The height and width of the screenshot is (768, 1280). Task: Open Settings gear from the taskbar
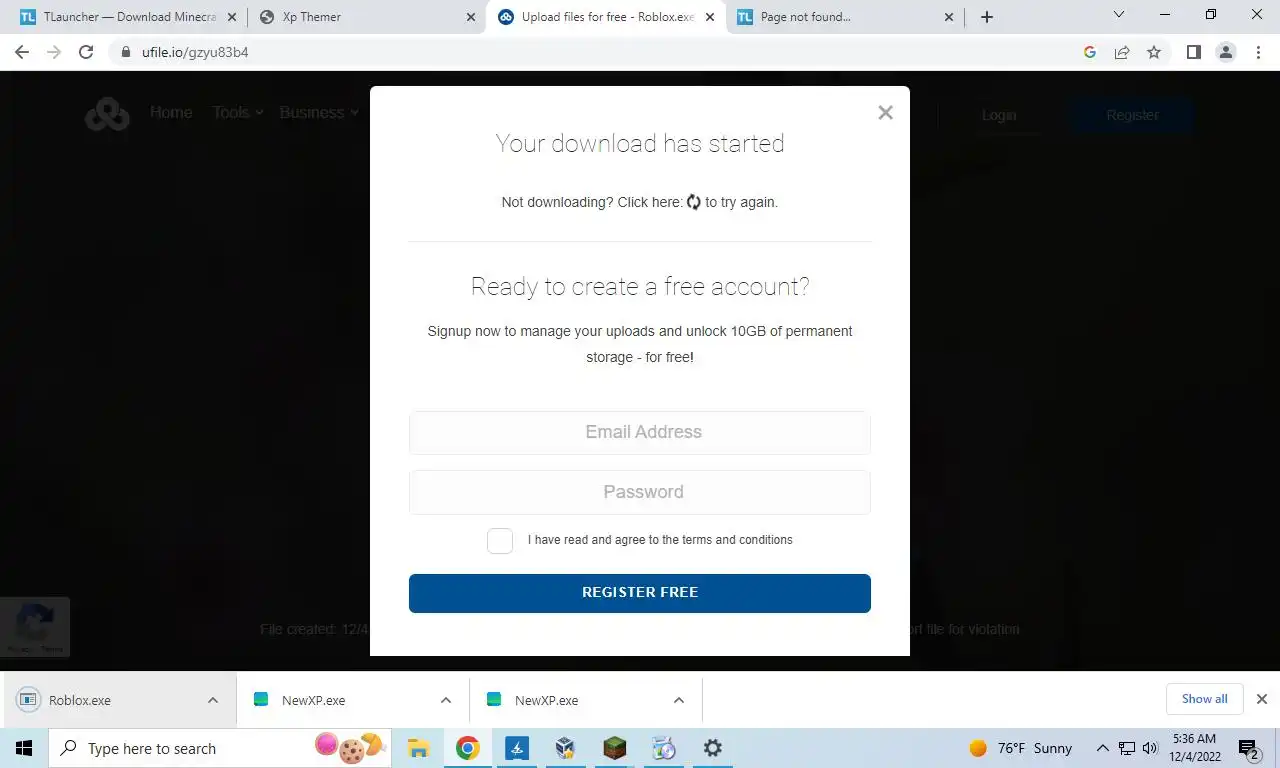(713, 748)
